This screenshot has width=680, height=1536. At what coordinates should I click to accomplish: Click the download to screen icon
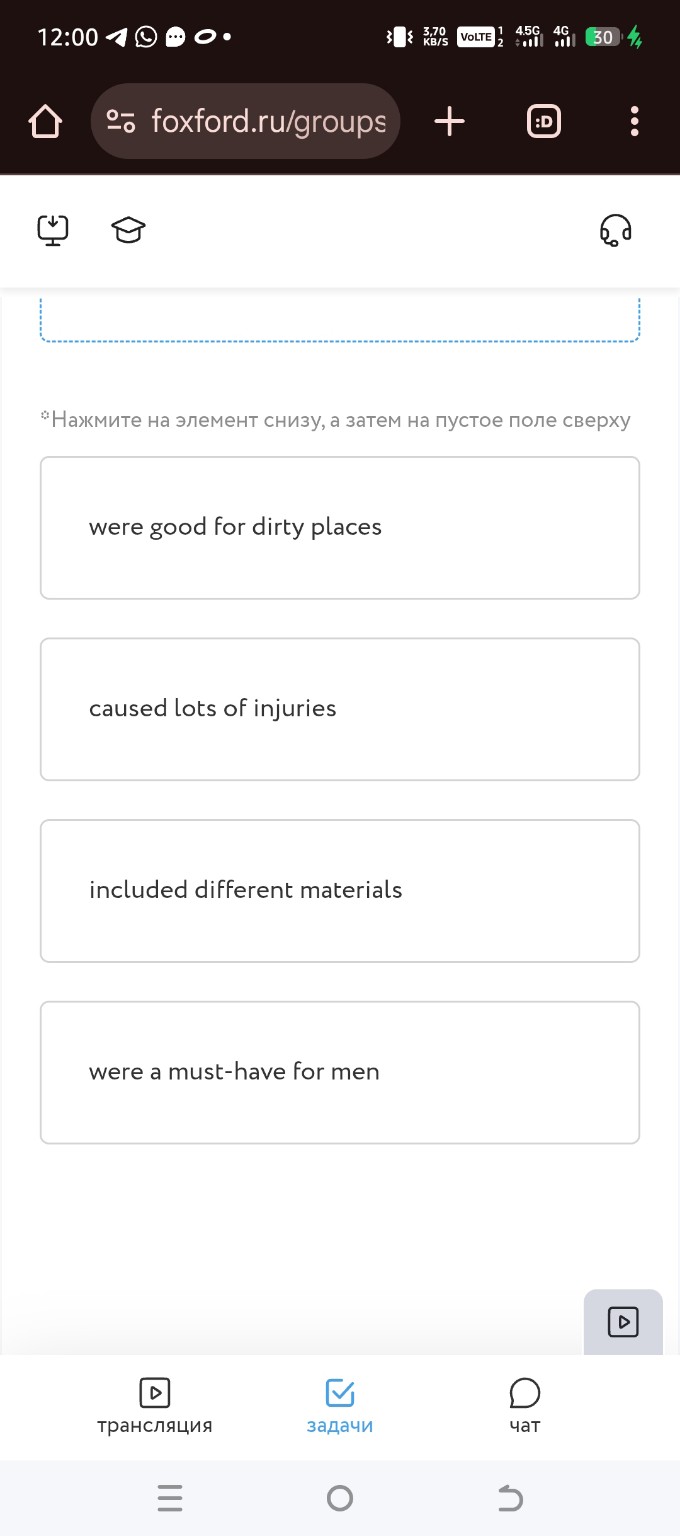[x=53, y=230]
